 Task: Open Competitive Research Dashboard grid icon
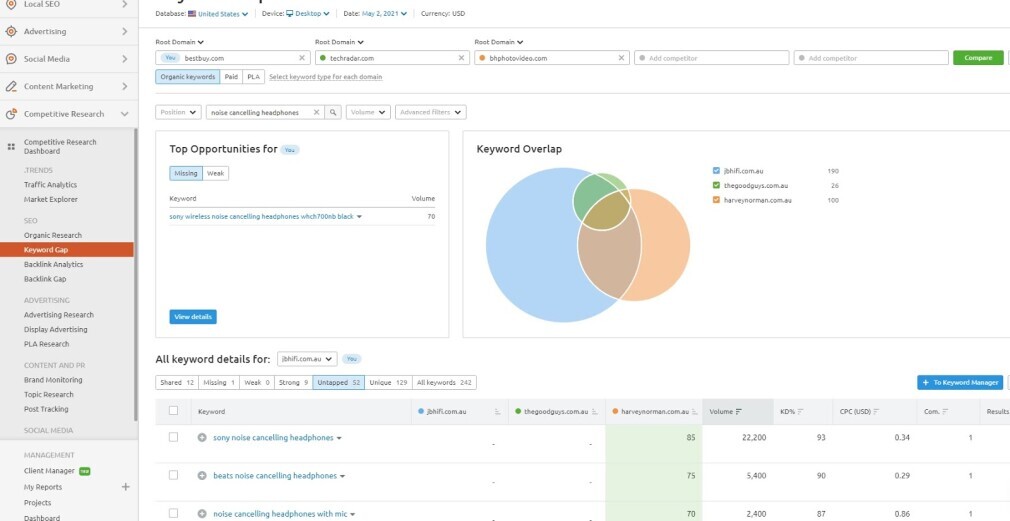(x=11, y=147)
